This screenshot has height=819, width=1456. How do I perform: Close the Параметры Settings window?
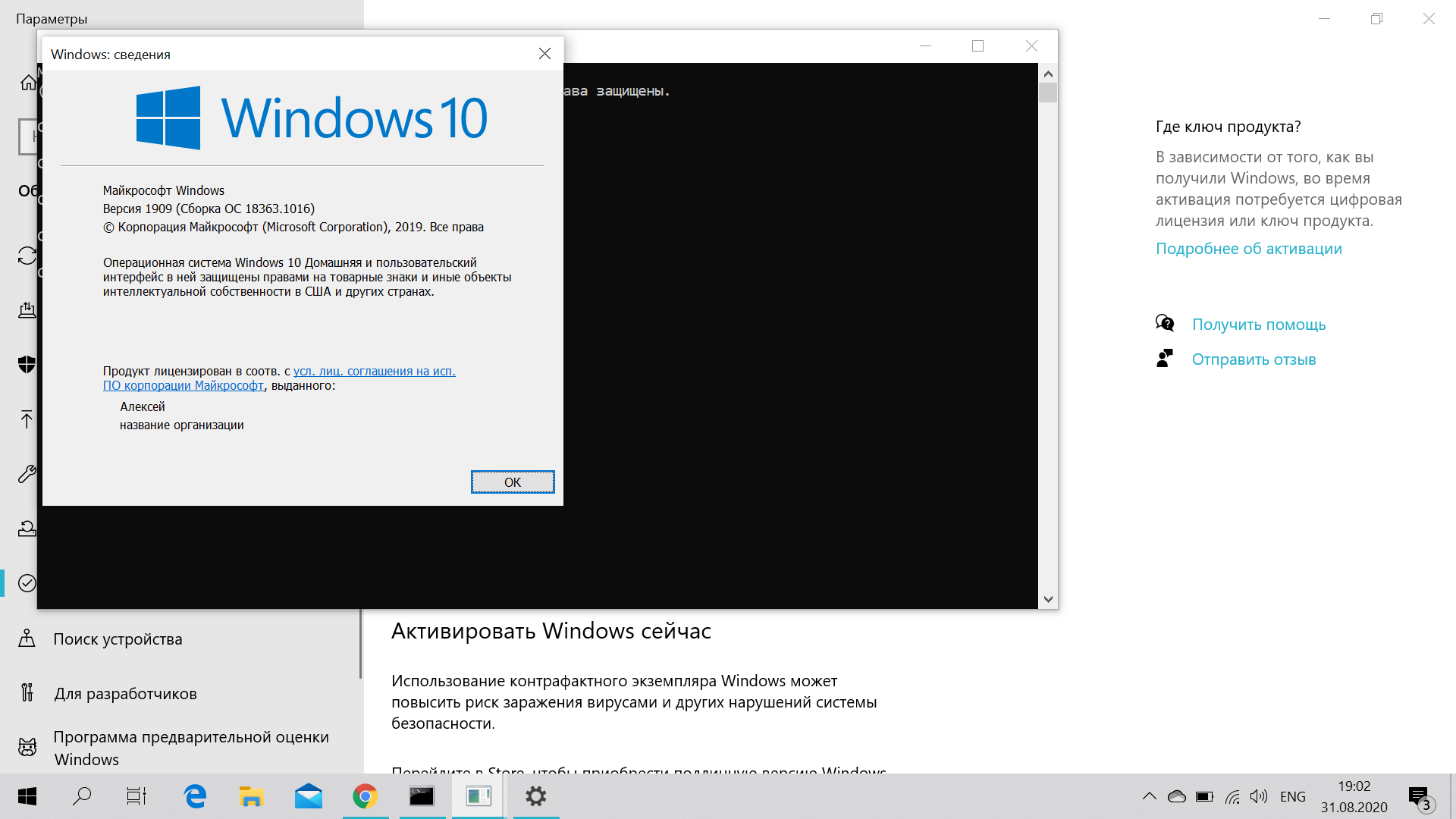click(x=1429, y=19)
